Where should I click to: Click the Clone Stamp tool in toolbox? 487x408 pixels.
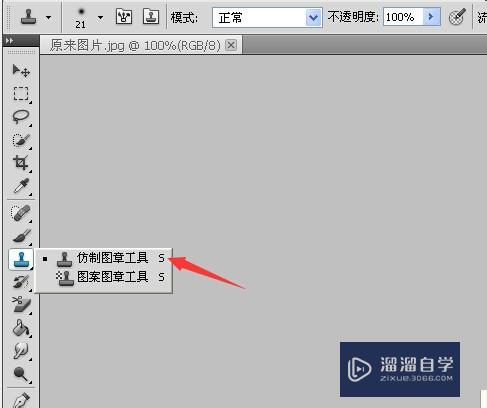[x=21, y=259]
